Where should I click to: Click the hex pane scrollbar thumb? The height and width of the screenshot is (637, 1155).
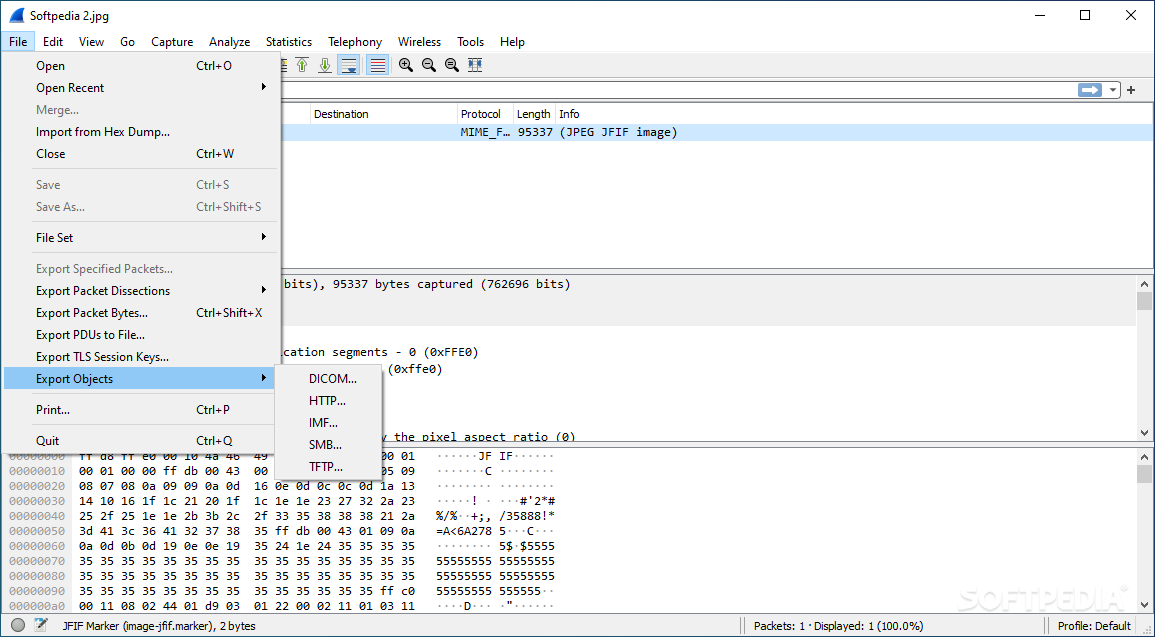[x=1144, y=474]
